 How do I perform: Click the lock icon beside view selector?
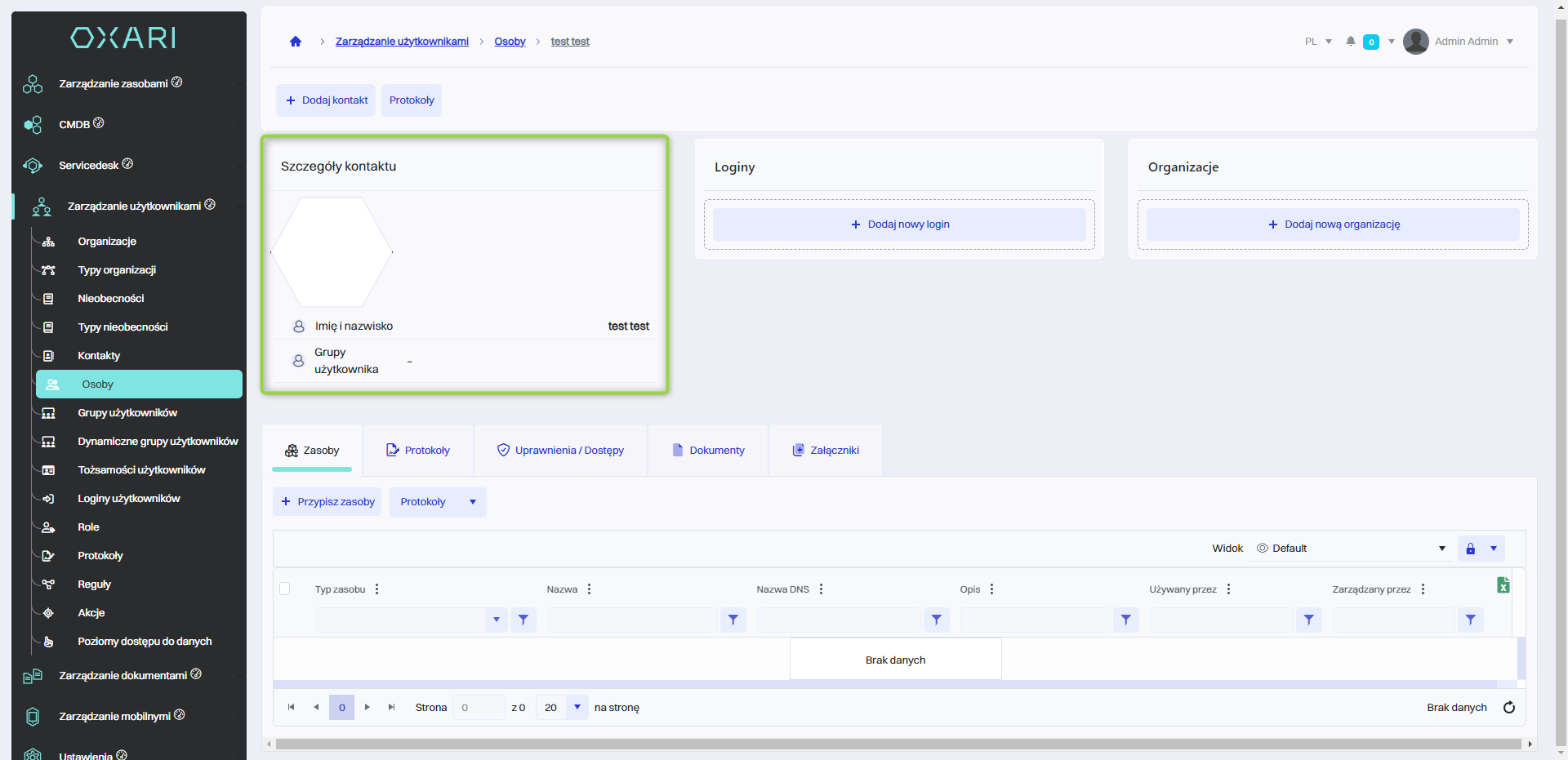(1471, 549)
